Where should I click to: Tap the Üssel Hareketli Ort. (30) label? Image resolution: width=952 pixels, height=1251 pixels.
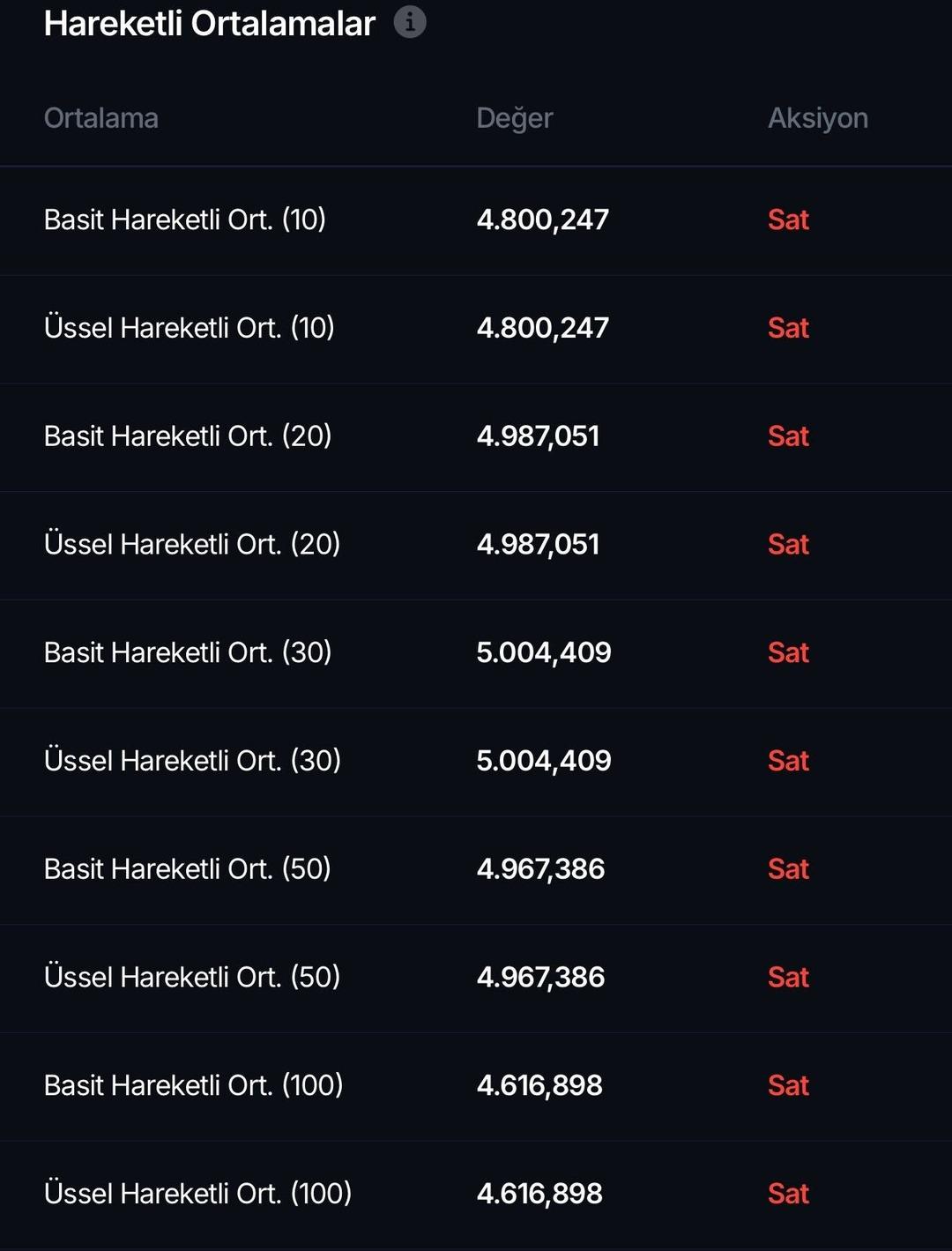tap(192, 761)
